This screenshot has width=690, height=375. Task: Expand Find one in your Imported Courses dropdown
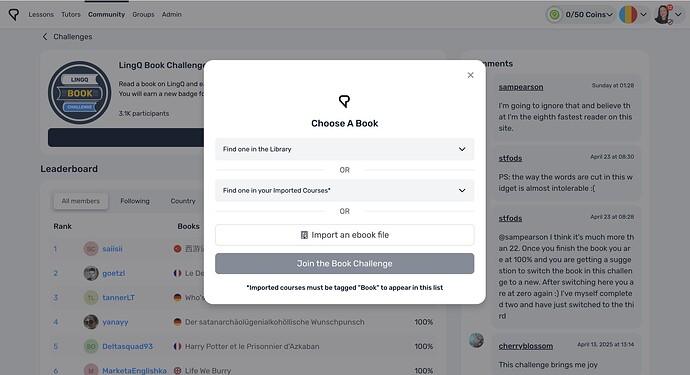pos(345,191)
